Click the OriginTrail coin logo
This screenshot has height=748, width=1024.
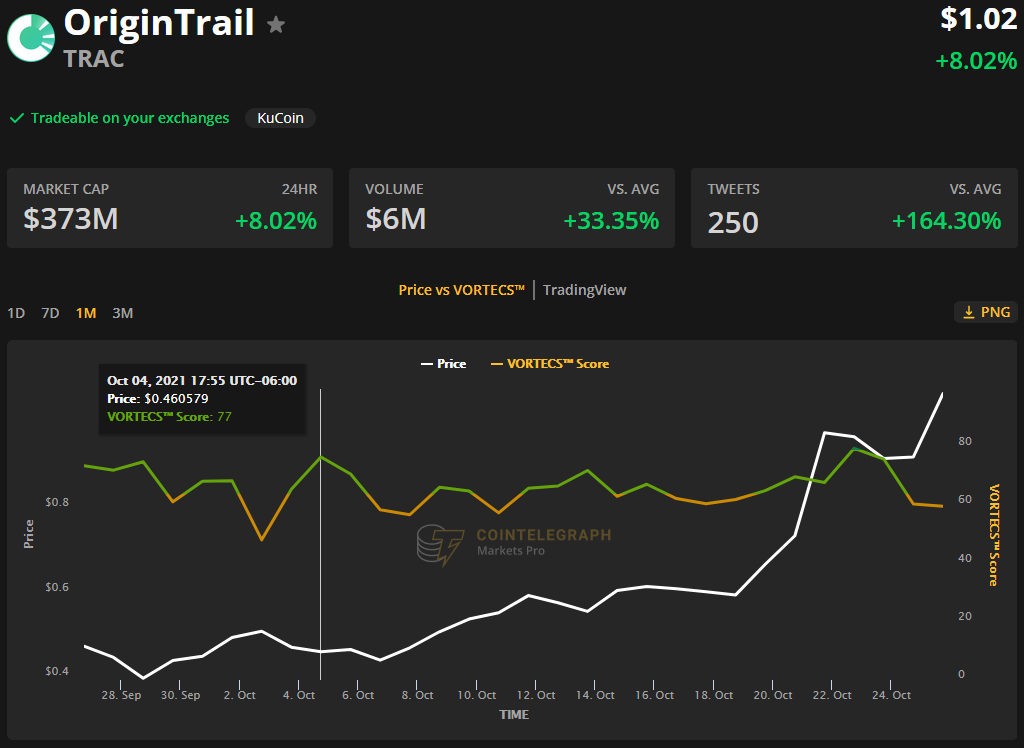pyautogui.click(x=31, y=38)
